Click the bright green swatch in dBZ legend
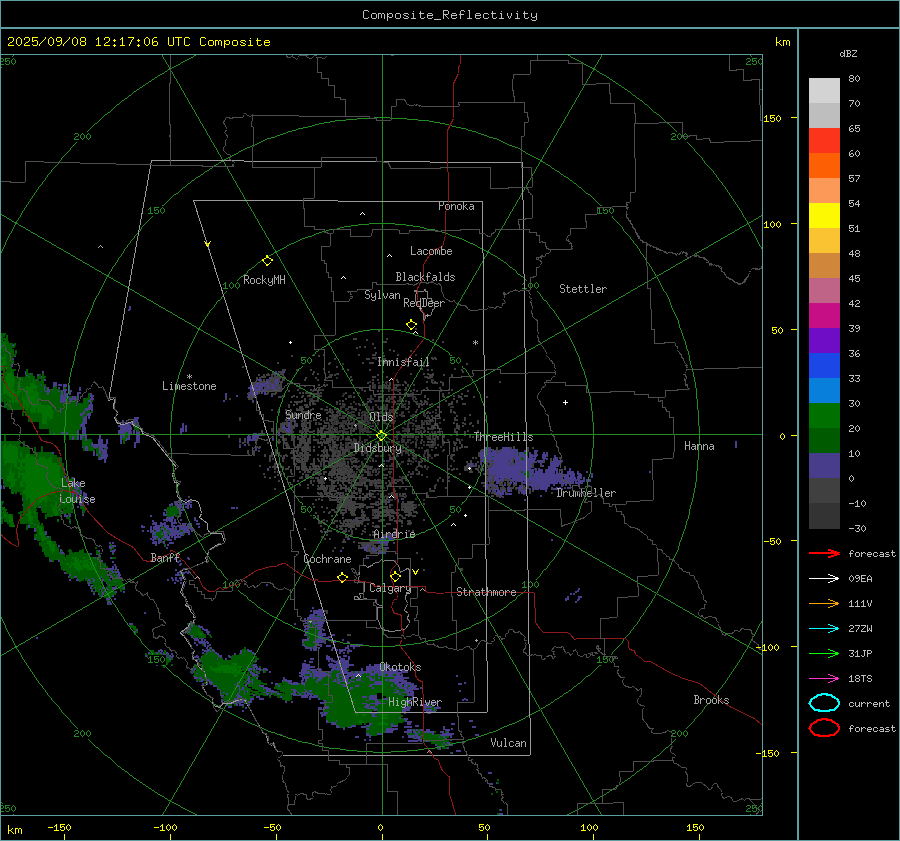Screen dimensions: 900x841 click(824, 416)
